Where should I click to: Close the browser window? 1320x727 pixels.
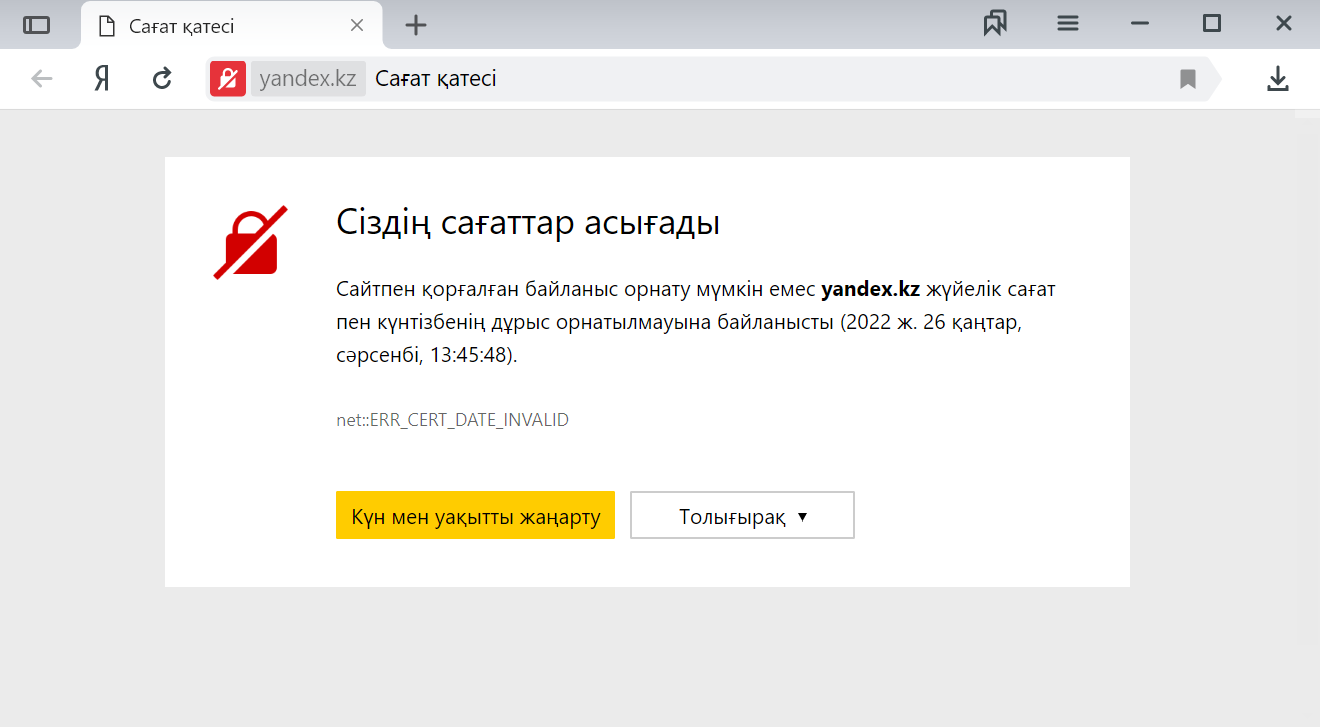click(1284, 24)
